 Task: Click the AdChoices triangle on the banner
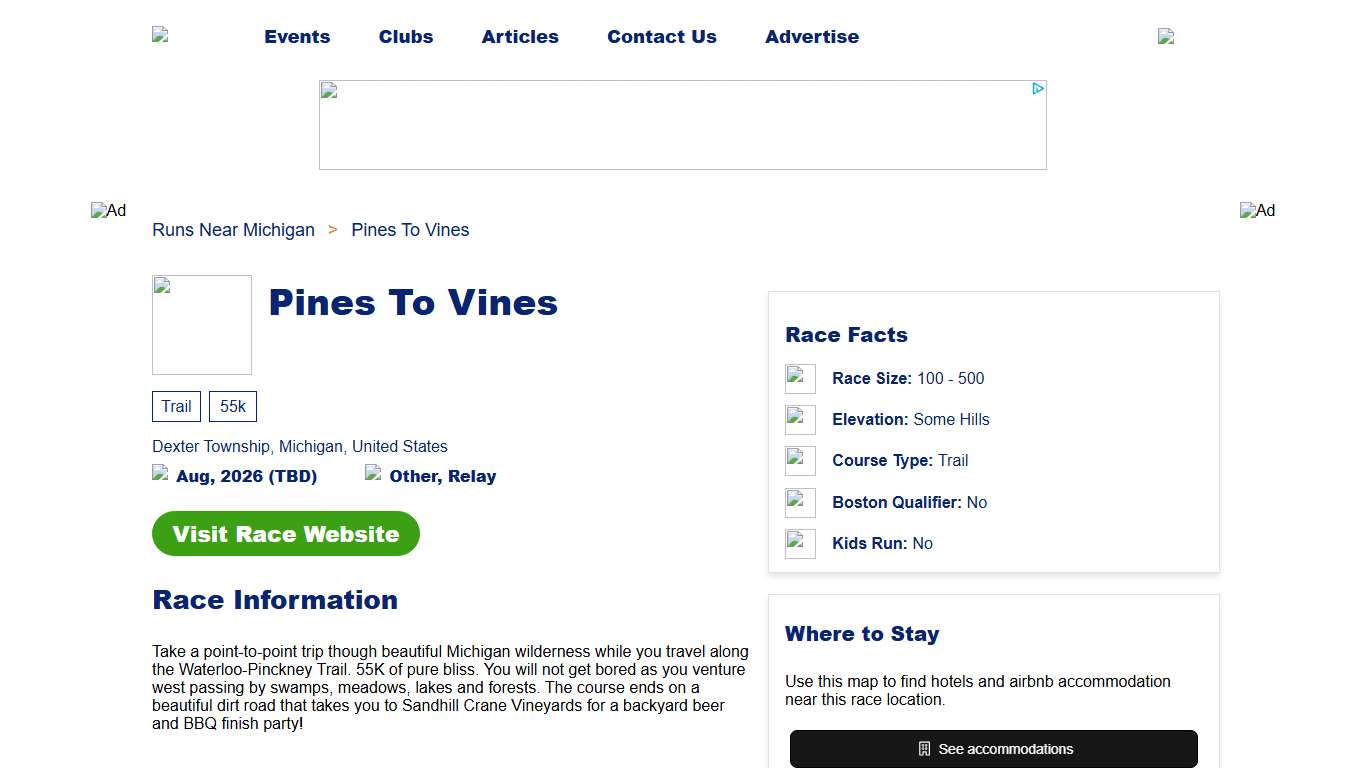[x=1039, y=88]
